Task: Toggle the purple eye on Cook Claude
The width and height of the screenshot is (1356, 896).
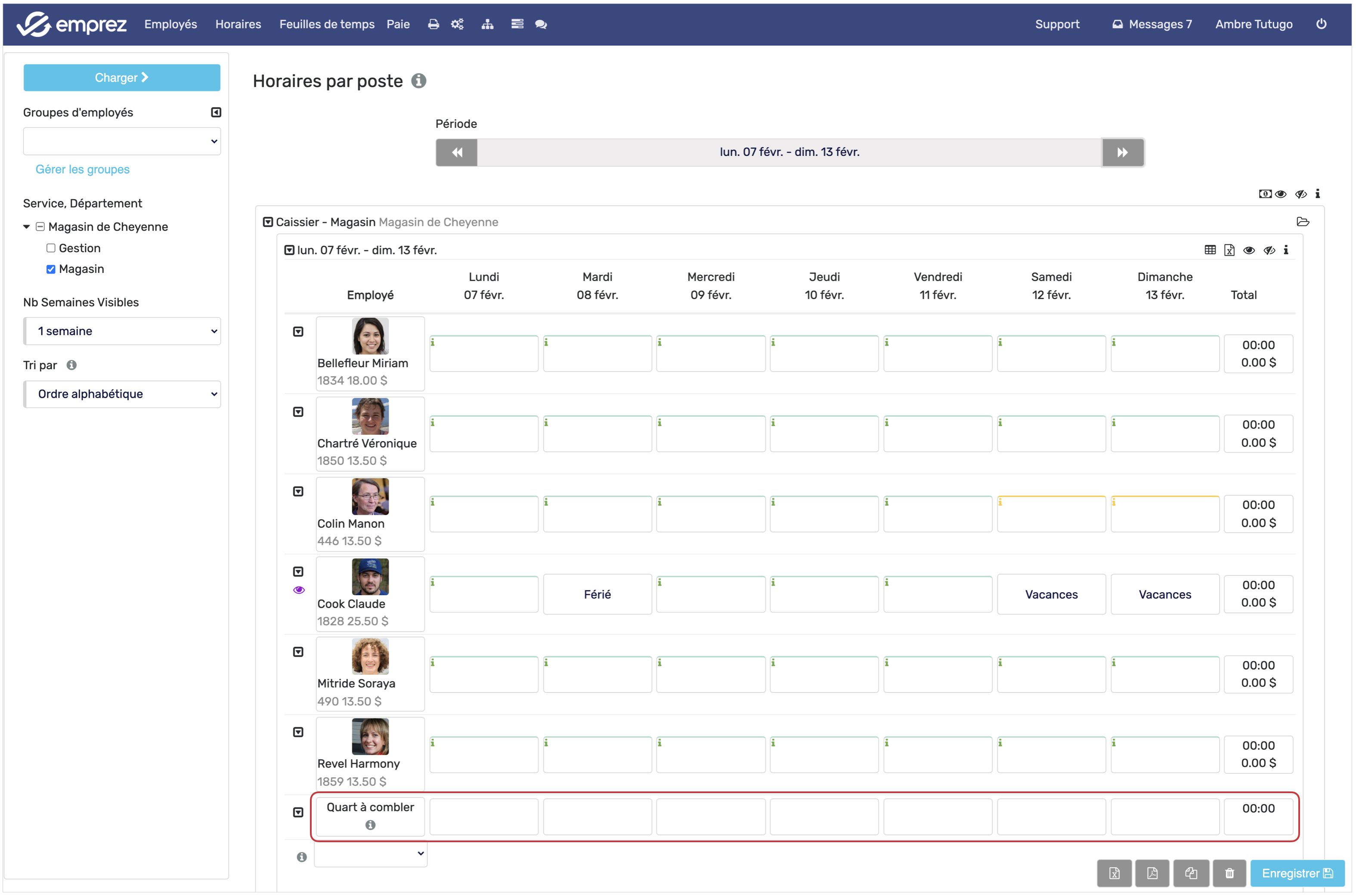Action: click(x=299, y=590)
